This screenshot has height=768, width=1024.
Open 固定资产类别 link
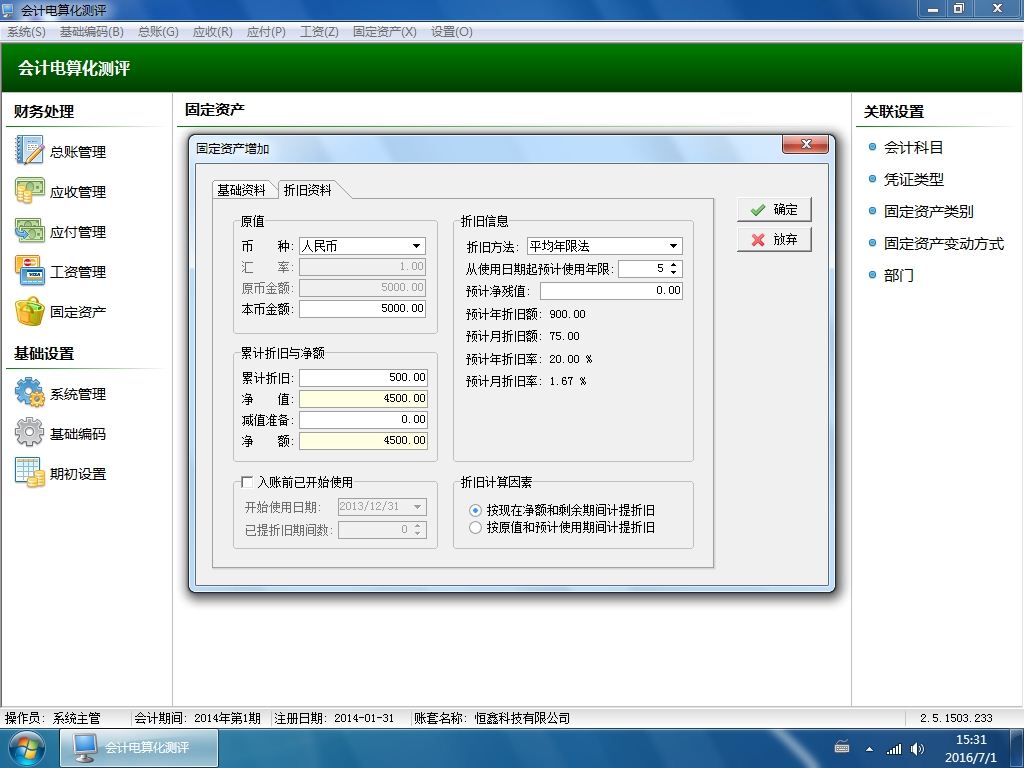[x=928, y=212]
